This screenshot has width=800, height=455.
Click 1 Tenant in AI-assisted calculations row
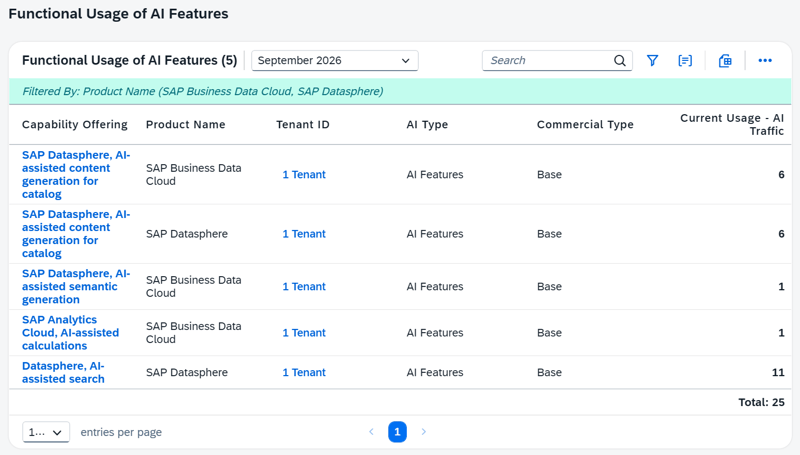304,333
